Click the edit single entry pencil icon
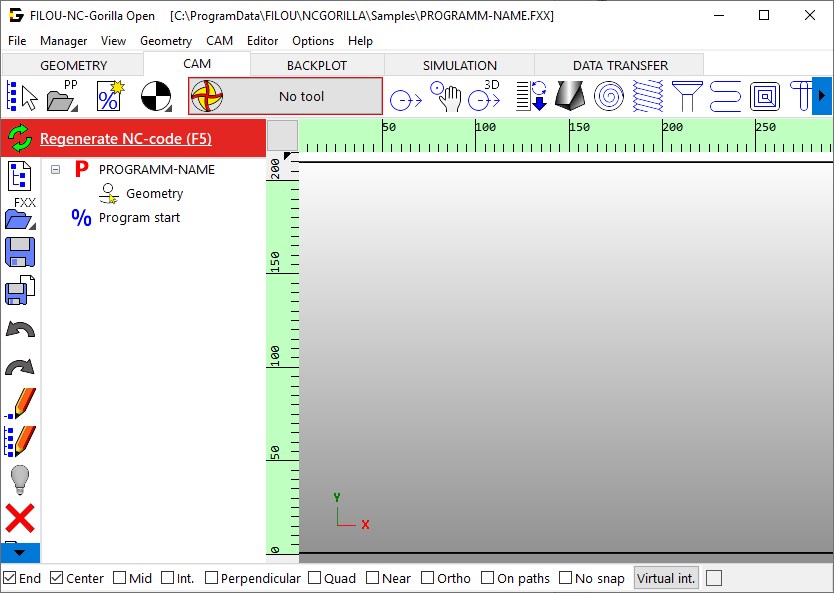This screenshot has width=834, height=593. (x=20, y=403)
